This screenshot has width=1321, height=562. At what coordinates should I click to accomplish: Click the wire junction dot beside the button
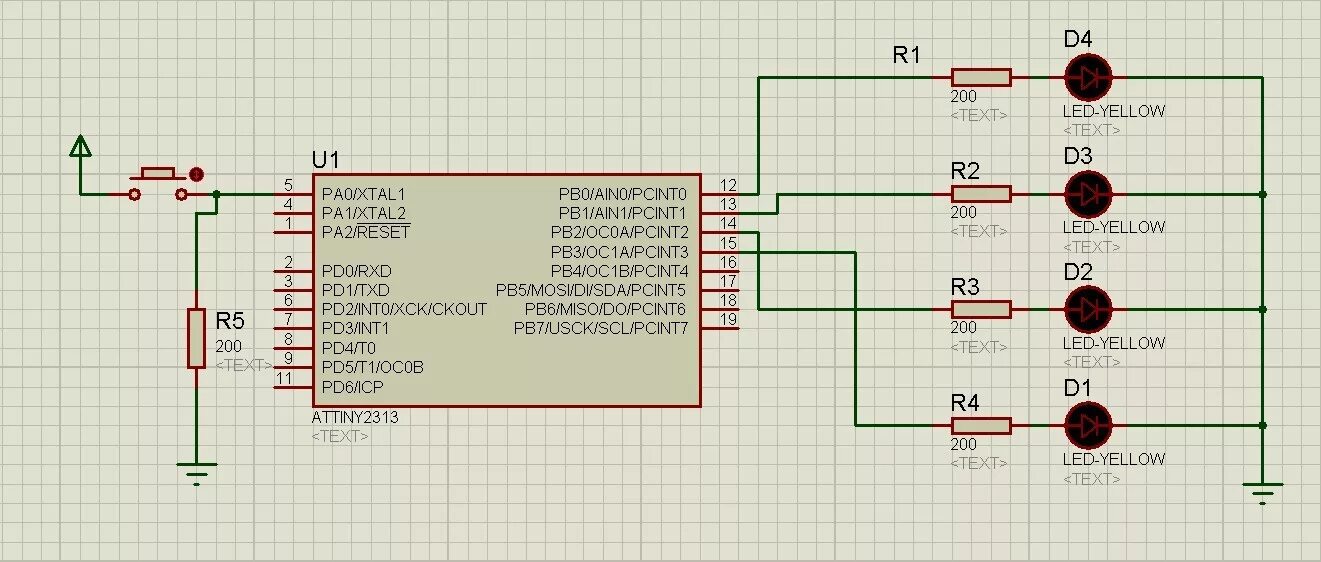pyautogui.click(x=216, y=193)
